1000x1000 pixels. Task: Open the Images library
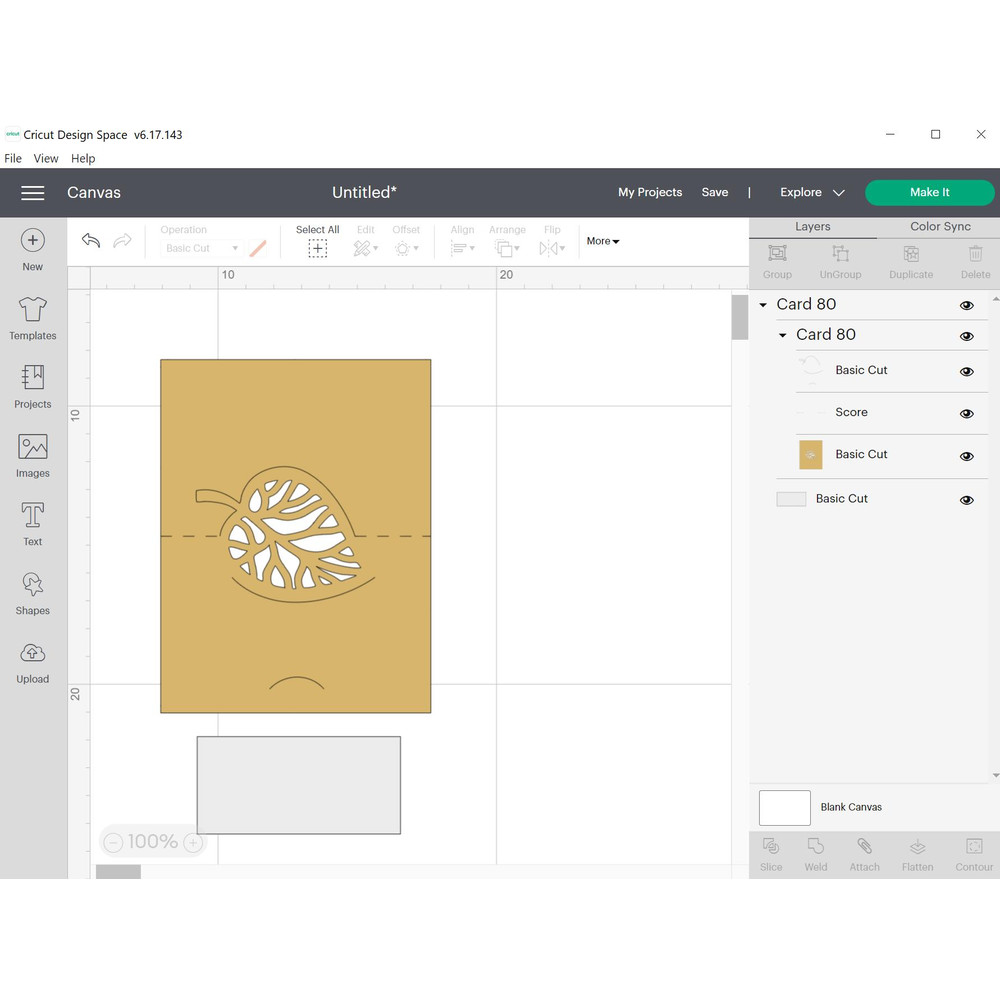(x=33, y=456)
